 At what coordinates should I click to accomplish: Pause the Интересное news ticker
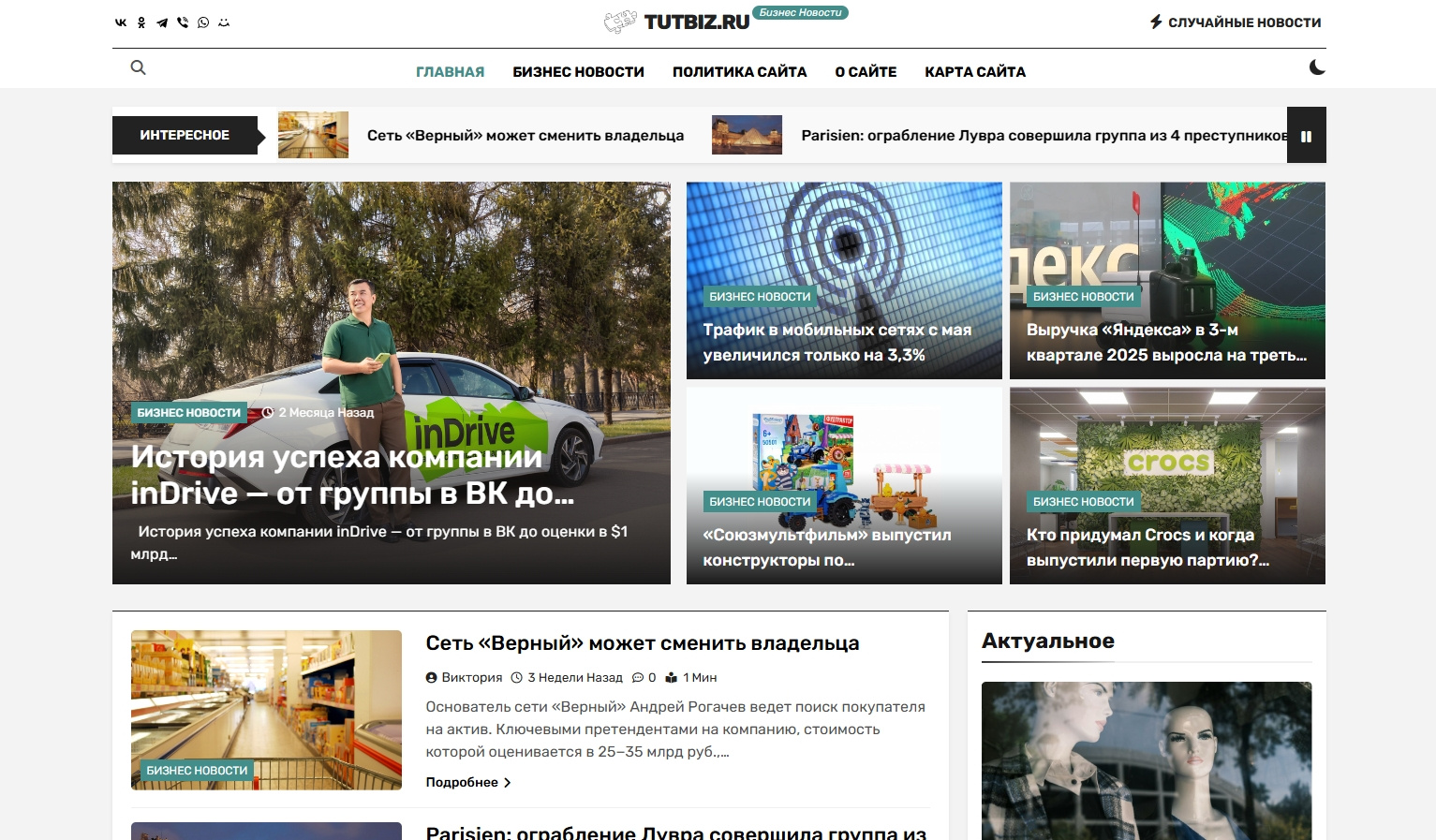(x=1307, y=136)
